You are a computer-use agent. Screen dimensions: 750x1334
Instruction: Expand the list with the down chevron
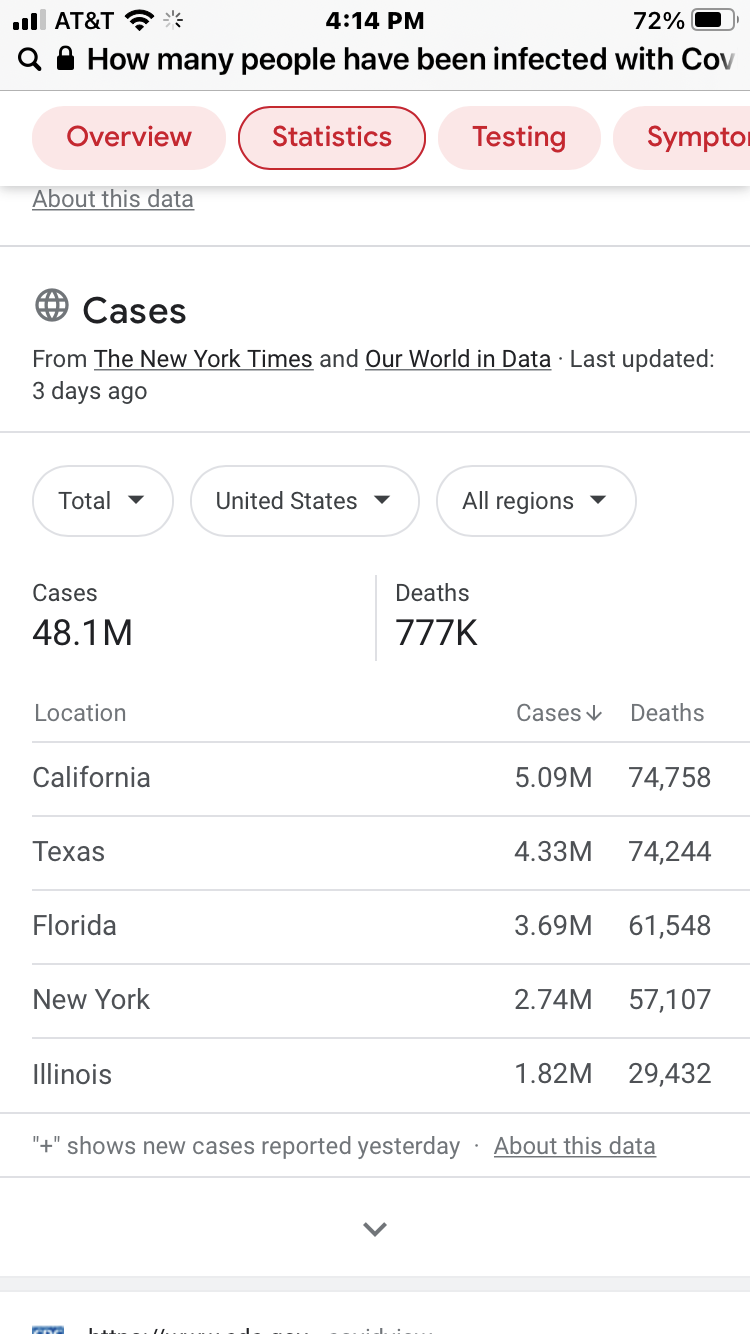(375, 1229)
